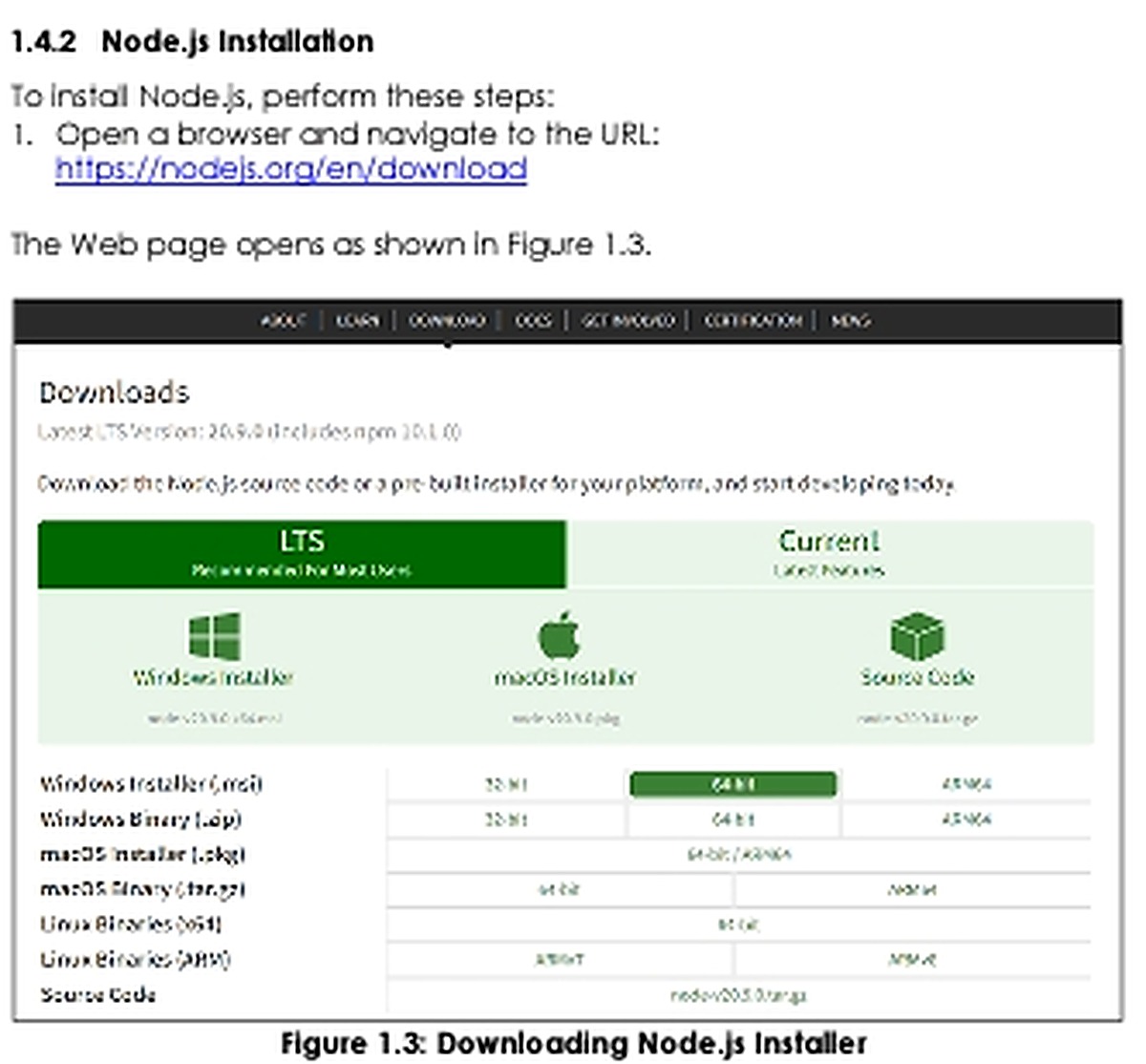Click the Source Code box icon
1146x1064 pixels.
918,635
